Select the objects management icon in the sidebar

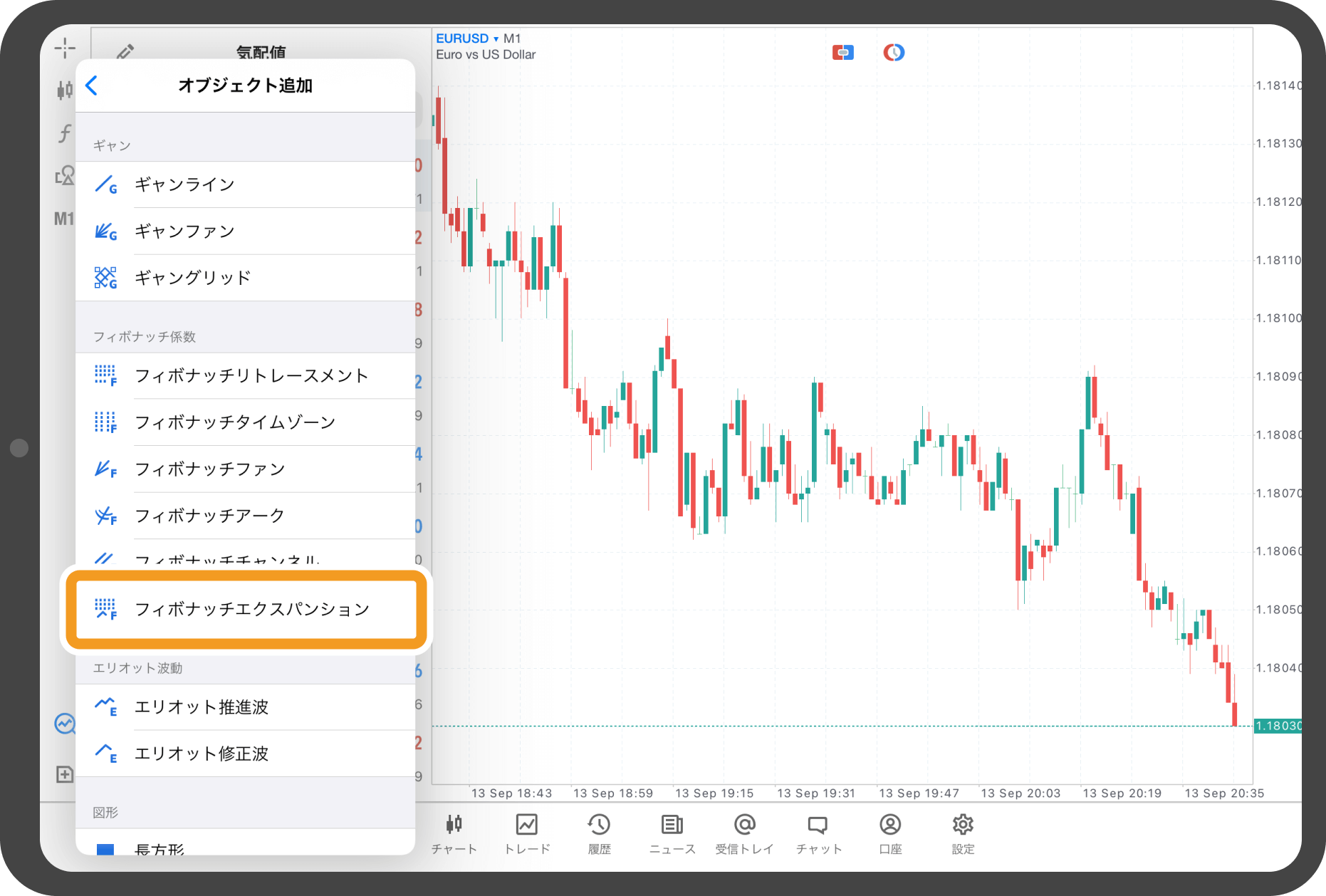[65, 176]
